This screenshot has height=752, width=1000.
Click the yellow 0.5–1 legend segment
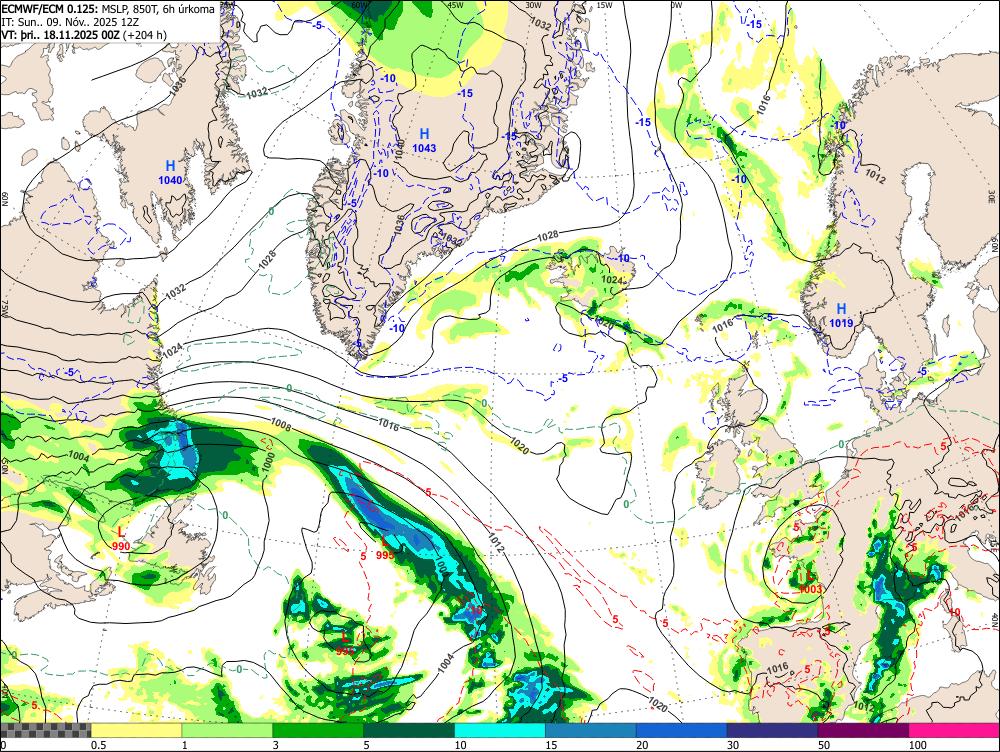[136, 730]
